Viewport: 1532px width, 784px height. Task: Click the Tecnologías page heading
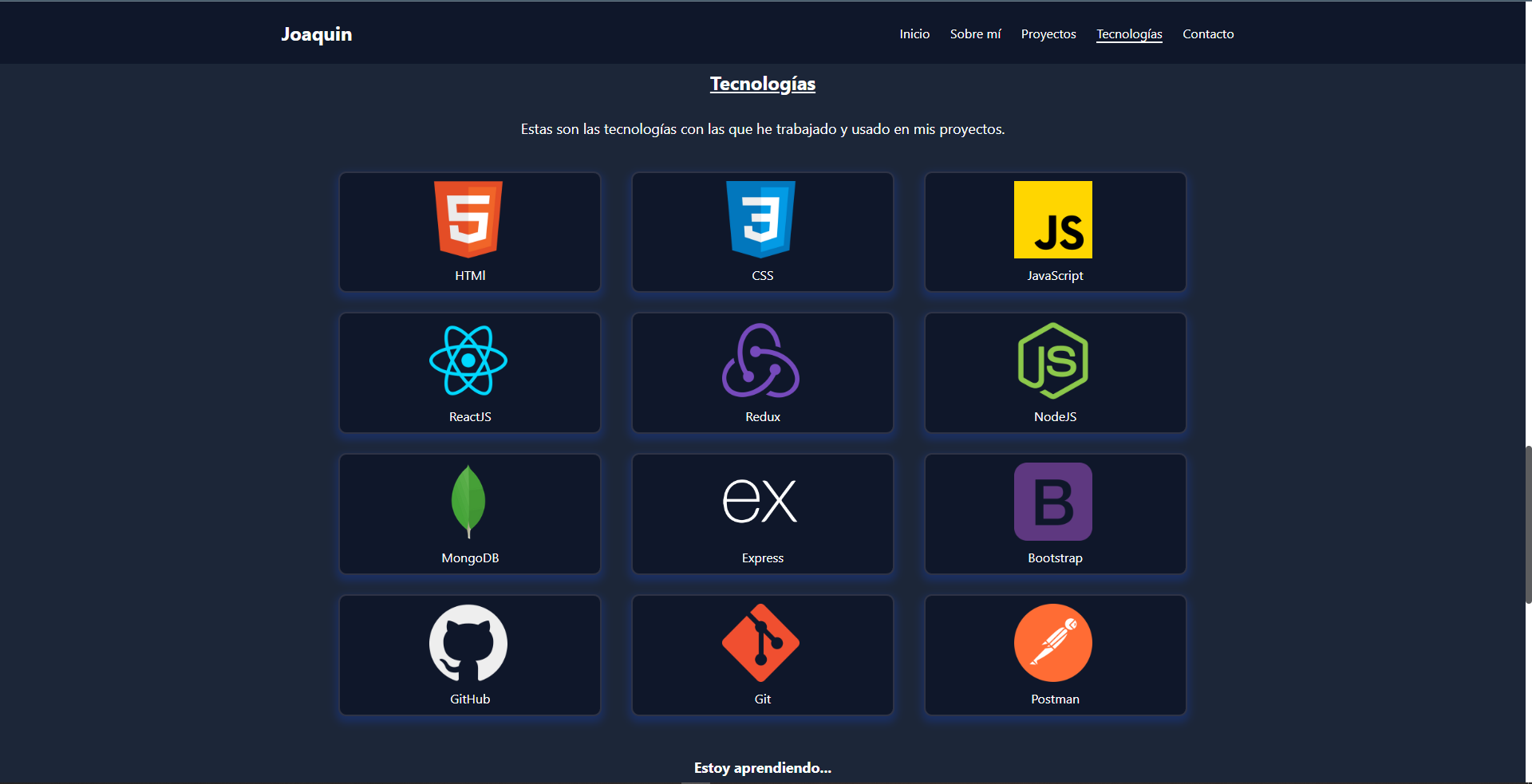pos(762,83)
